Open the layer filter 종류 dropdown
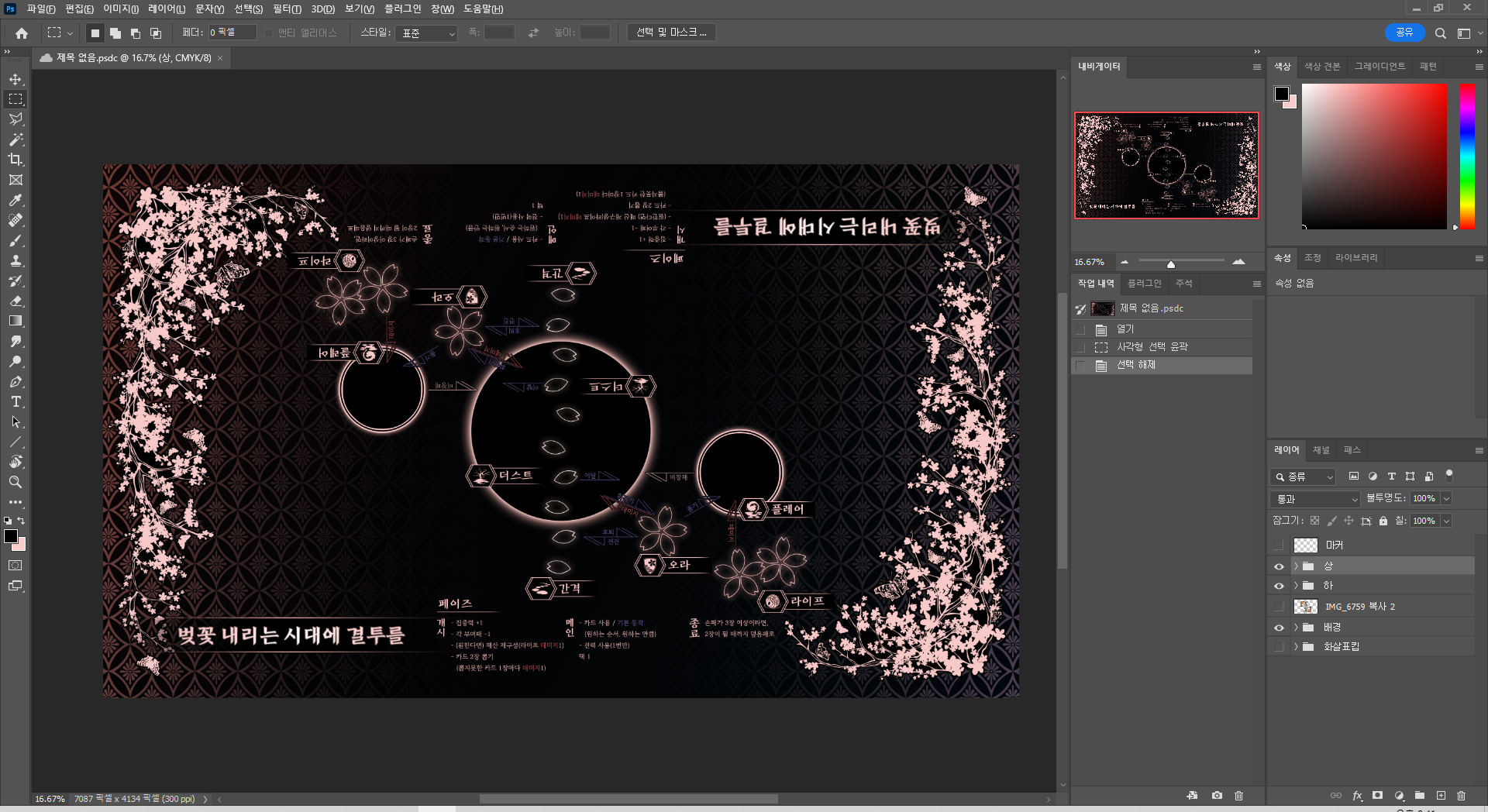The image size is (1488, 812). 1303,477
